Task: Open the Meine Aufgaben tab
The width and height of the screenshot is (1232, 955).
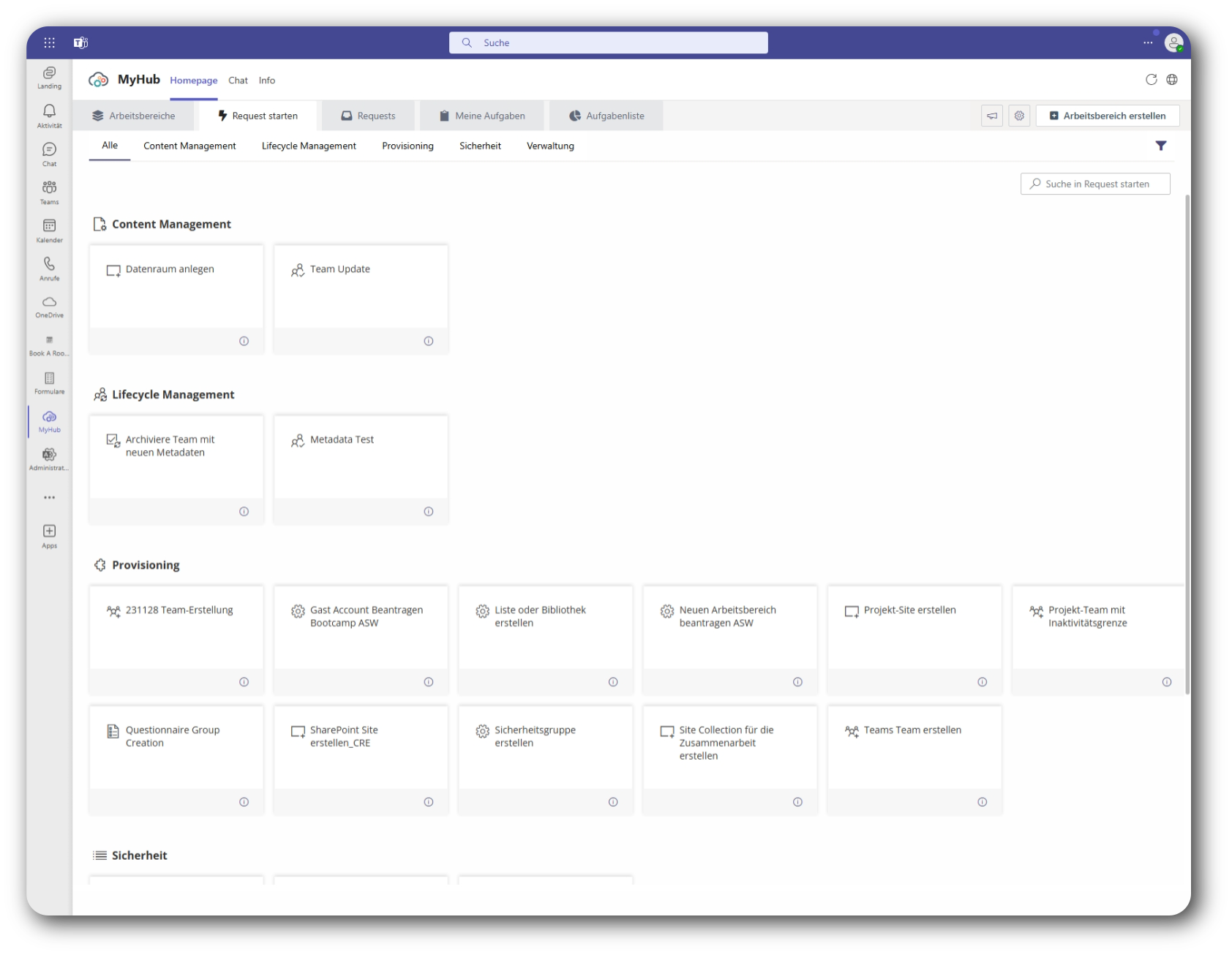Action: coord(482,116)
